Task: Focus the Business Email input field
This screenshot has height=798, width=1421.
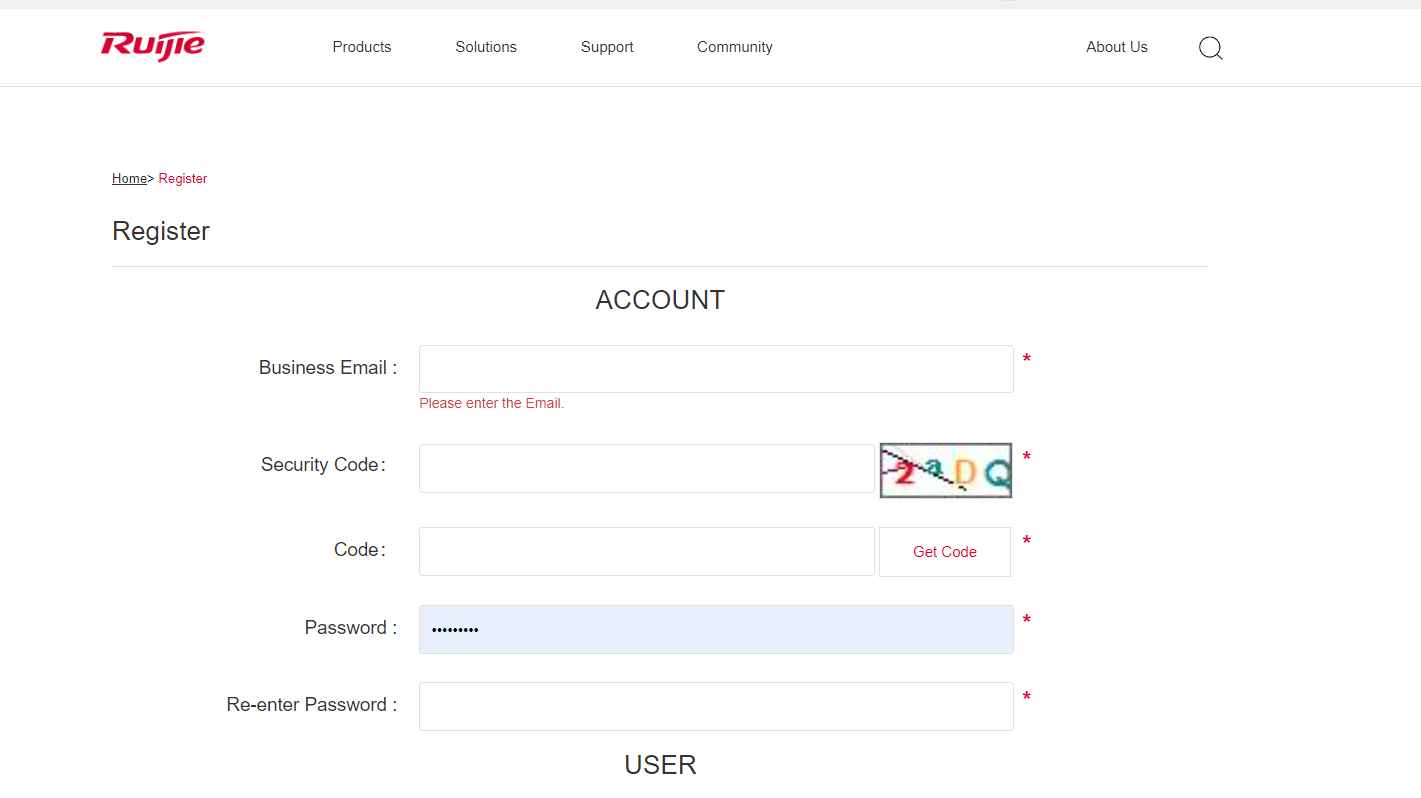Action: (716, 369)
